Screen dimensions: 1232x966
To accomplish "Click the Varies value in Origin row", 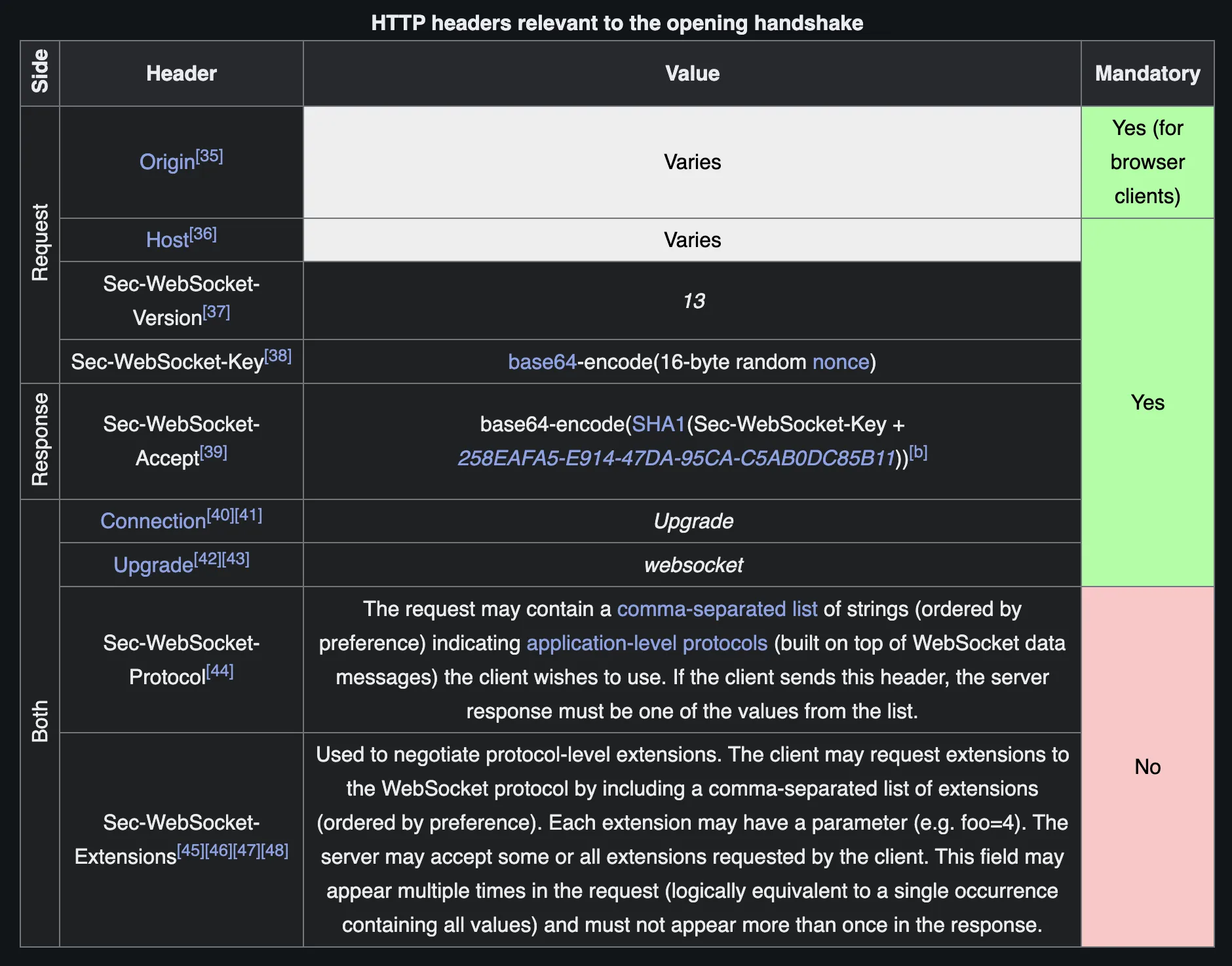I will click(x=692, y=162).
